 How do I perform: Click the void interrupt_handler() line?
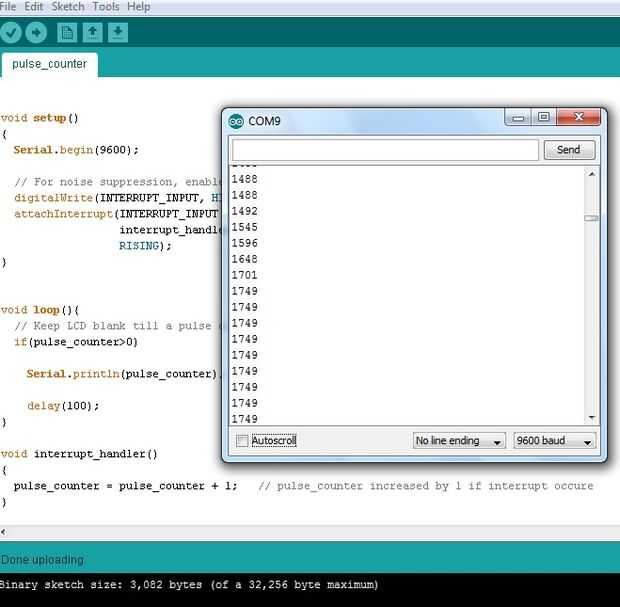tap(79, 454)
